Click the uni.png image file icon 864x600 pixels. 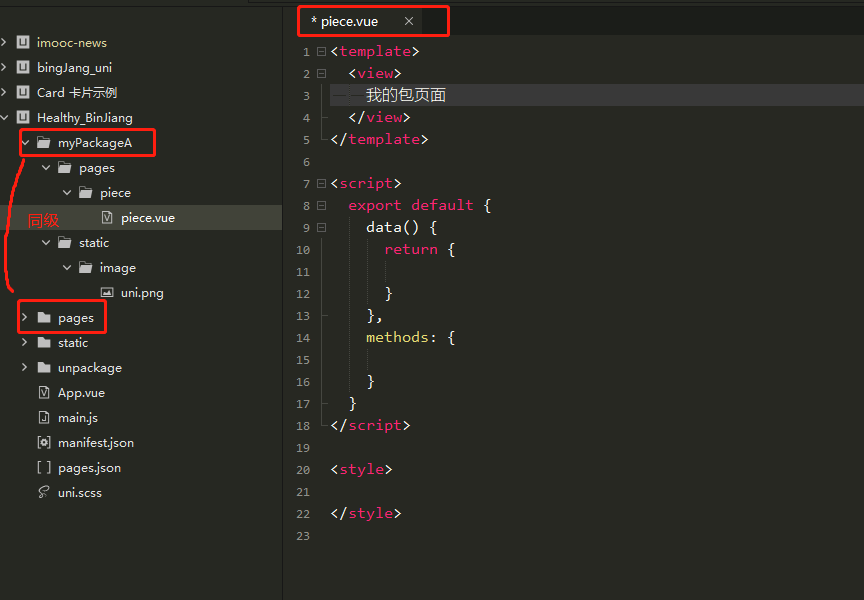(107, 293)
